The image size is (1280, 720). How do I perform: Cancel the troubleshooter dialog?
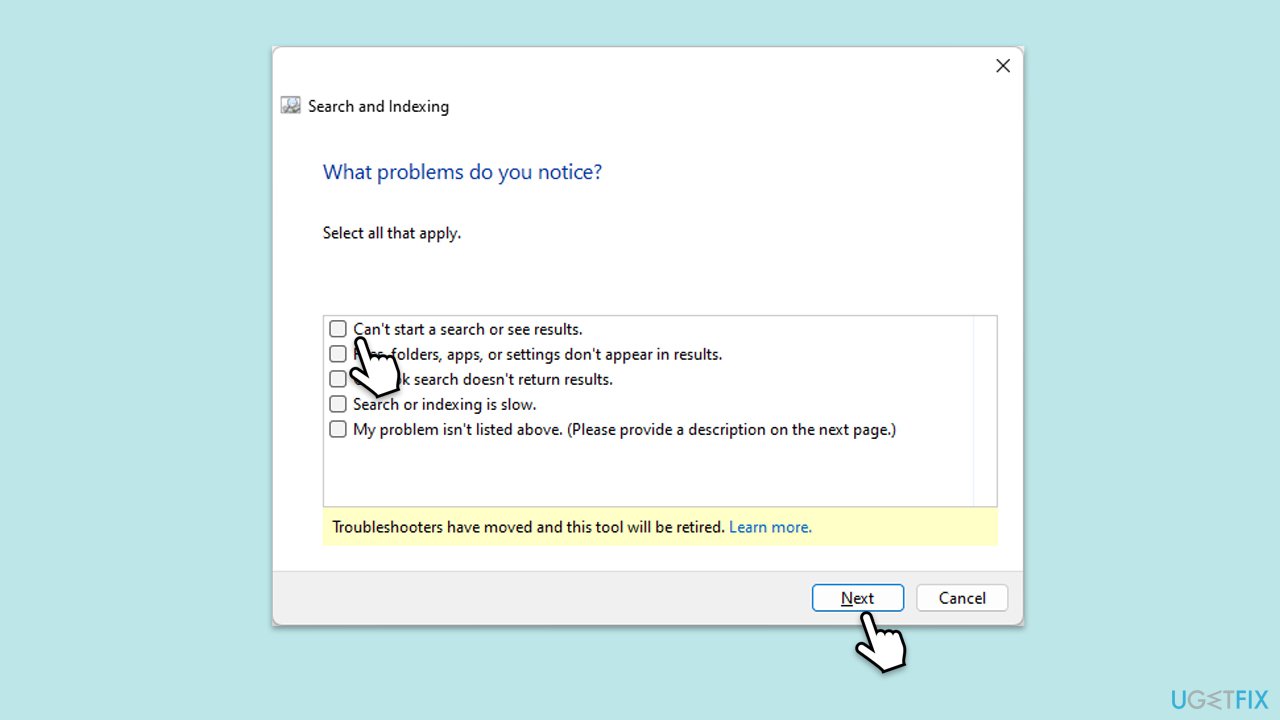tap(962, 598)
